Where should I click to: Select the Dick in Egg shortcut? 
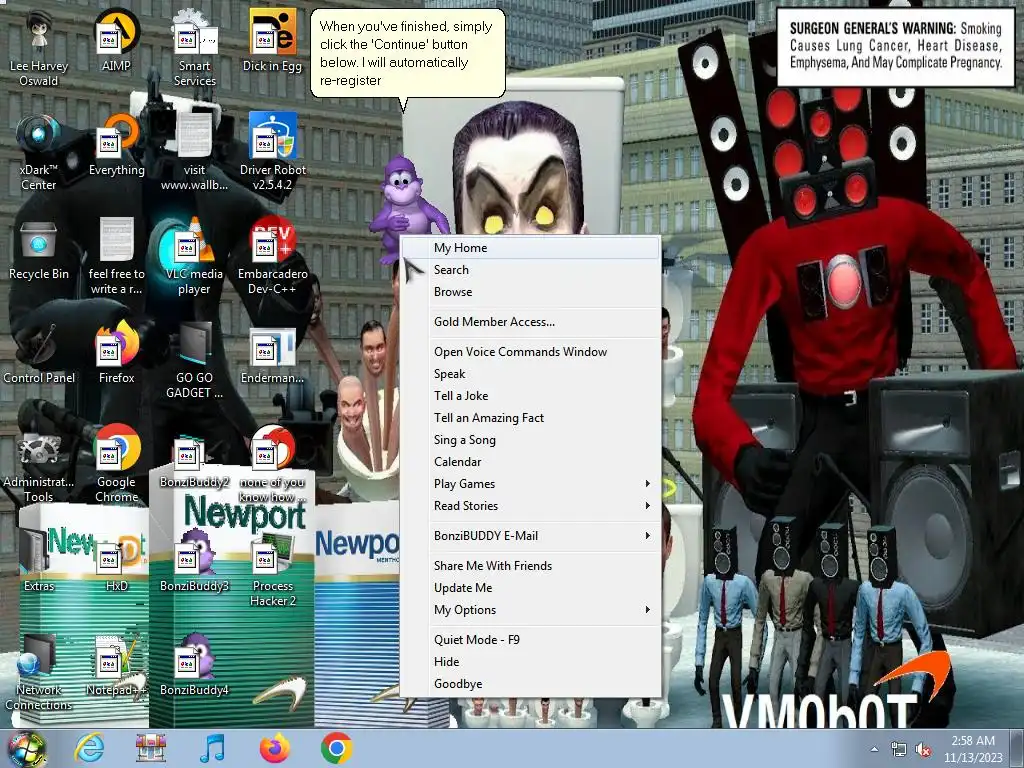[272, 41]
